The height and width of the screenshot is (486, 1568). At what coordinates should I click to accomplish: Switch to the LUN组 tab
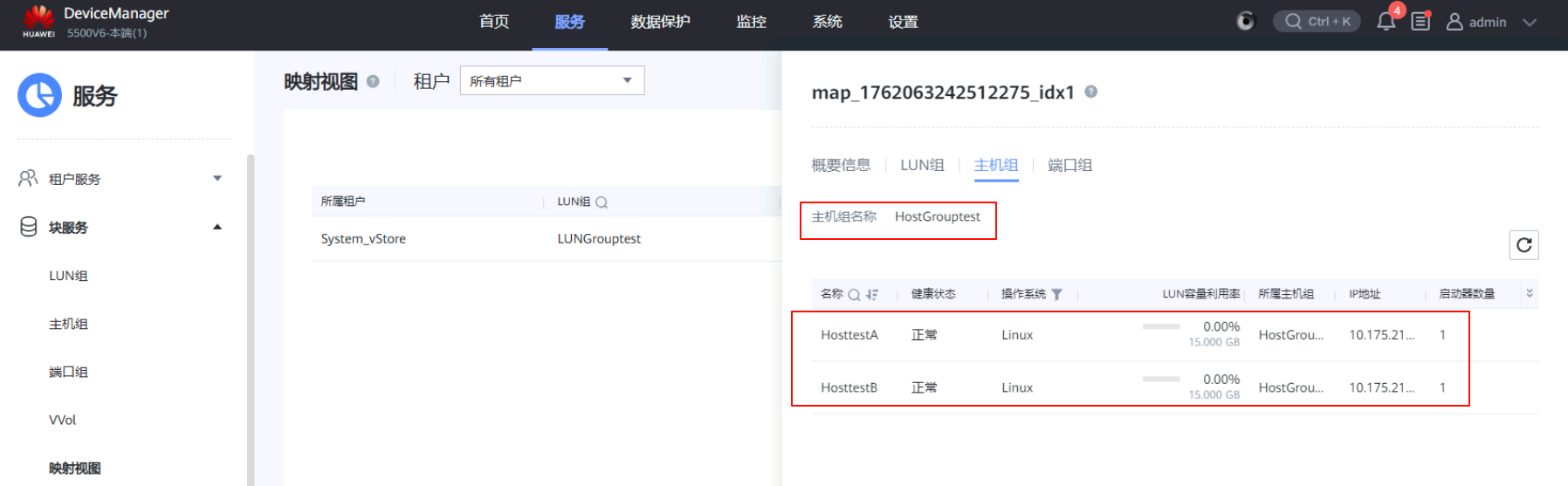(x=922, y=165)
